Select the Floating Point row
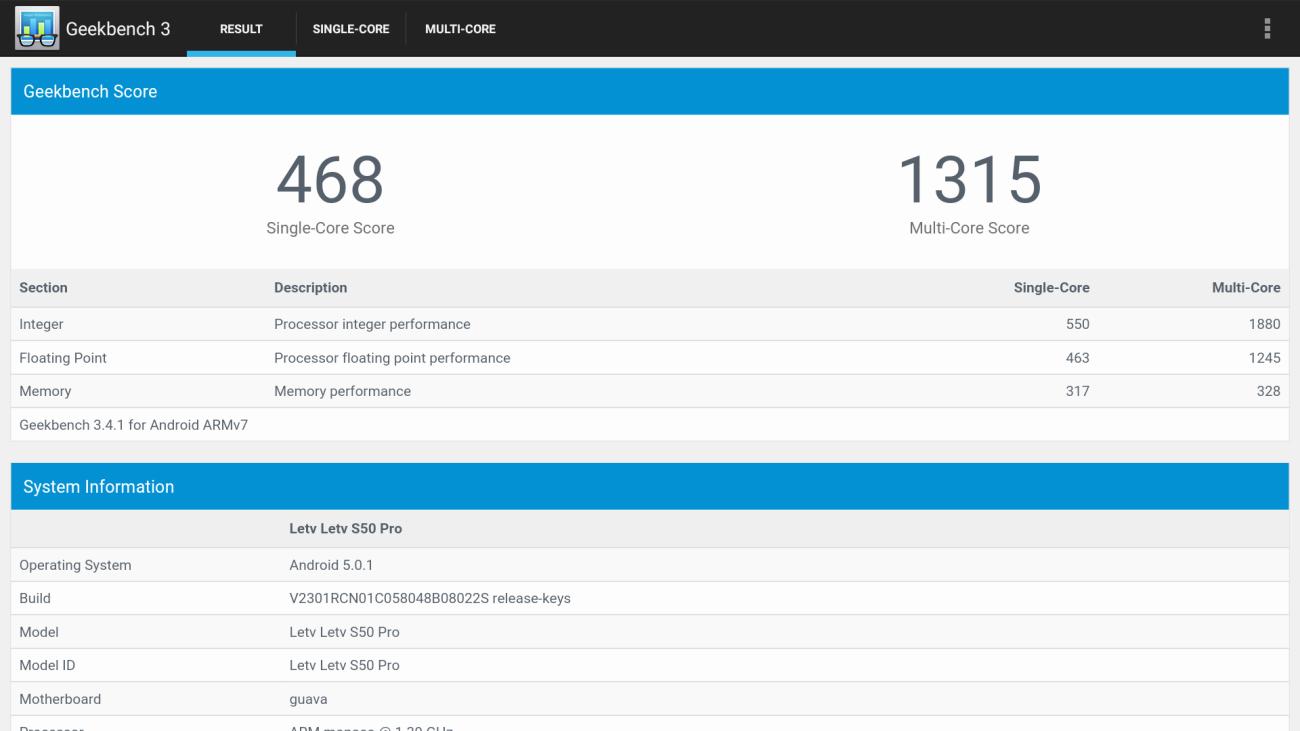The height and width of the screenshot is (731, 1300). click(649, 358)
